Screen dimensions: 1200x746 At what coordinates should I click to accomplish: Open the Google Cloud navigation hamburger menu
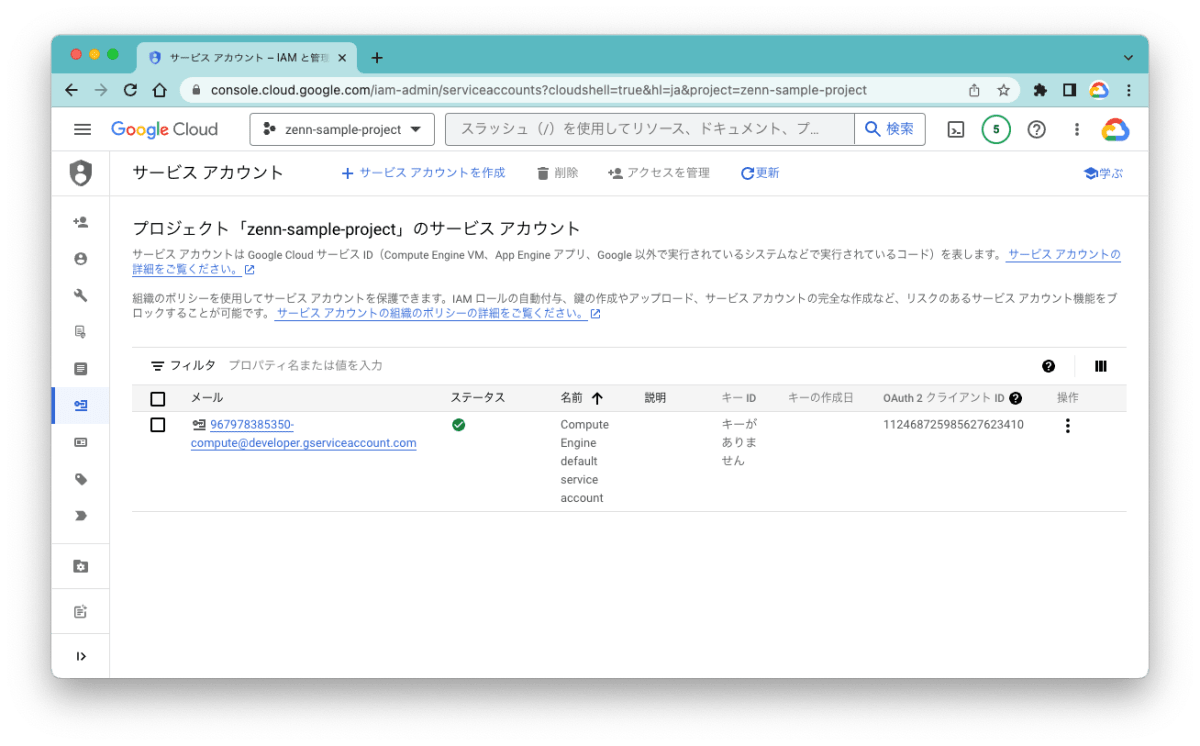click(x=82, y=129)
